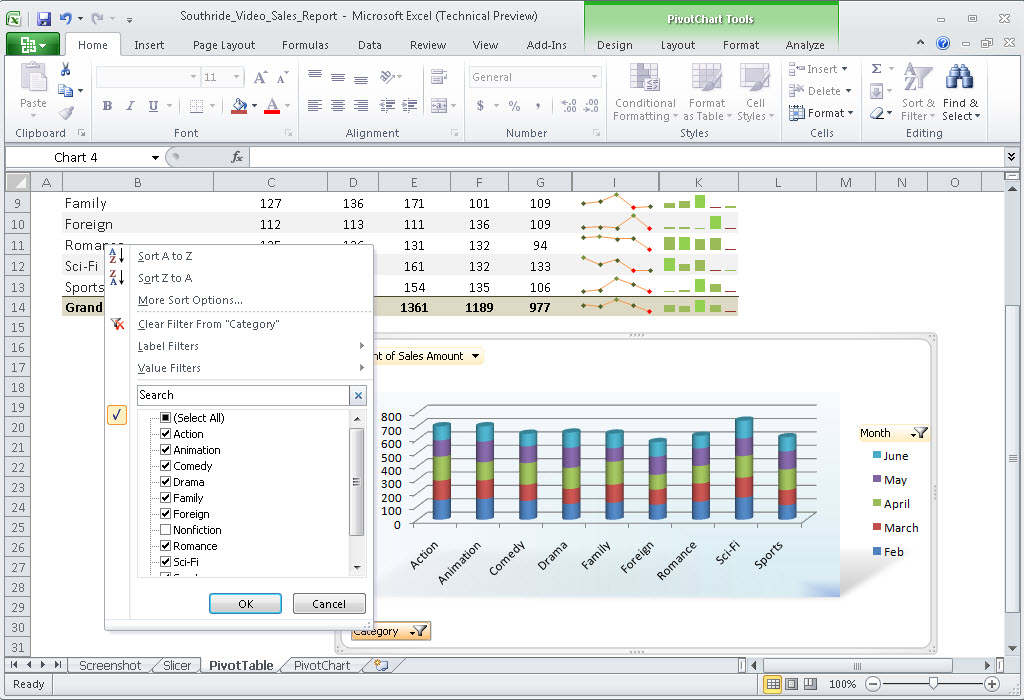The image size is (1024, 700).
Task: Open the Insert ribbon tab
Action: click(x=149, y=45)
